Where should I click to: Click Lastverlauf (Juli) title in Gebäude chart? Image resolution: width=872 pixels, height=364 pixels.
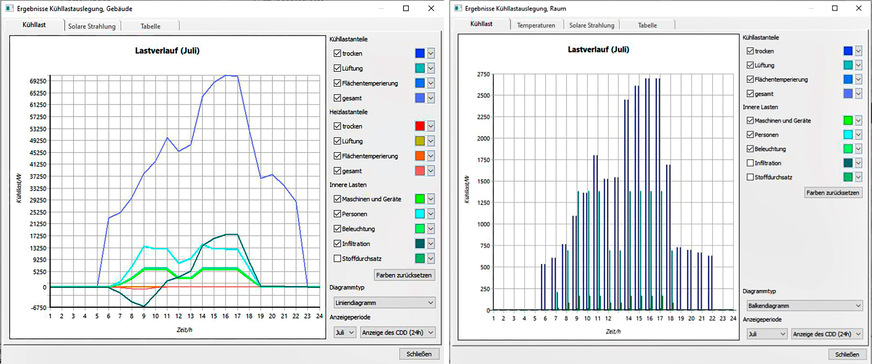[167, 51]
